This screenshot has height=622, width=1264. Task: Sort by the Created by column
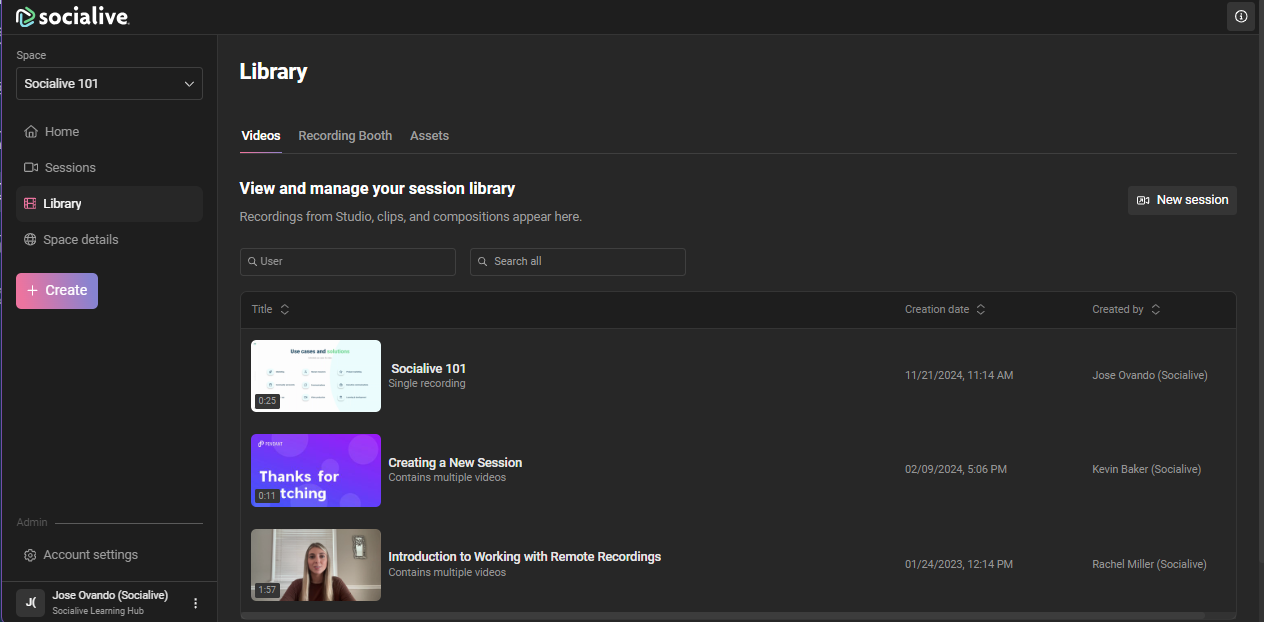pyautogui.click(x=1127, y=310)
